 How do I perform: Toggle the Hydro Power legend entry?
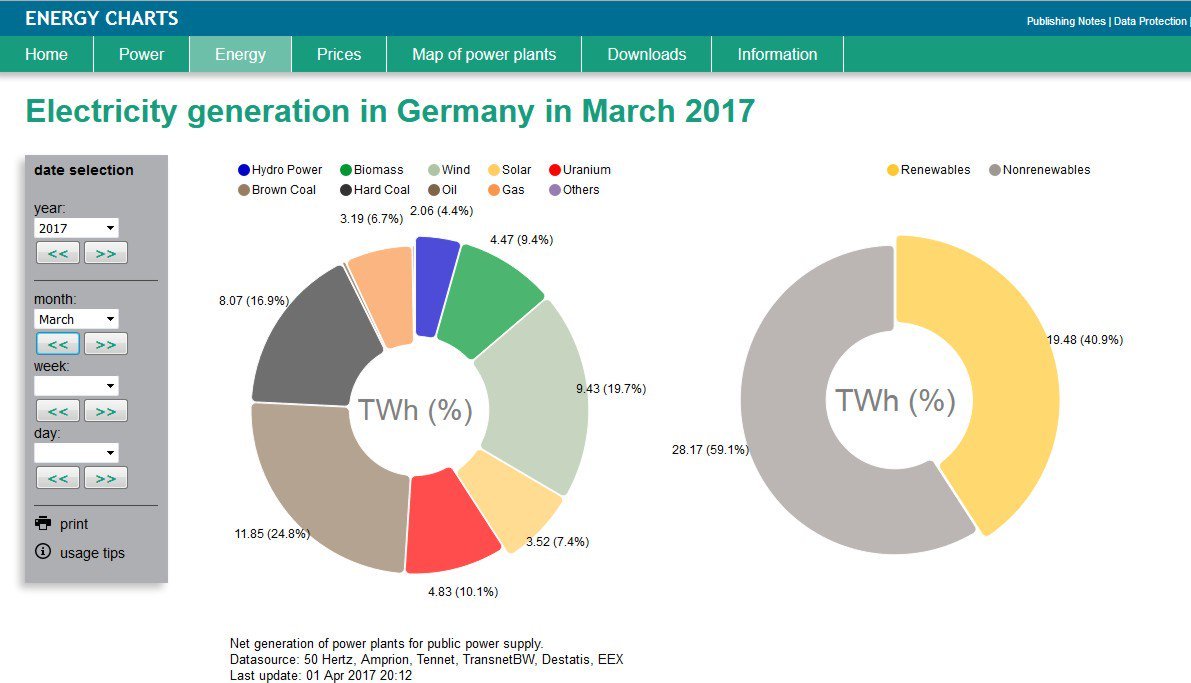(280, 169)
